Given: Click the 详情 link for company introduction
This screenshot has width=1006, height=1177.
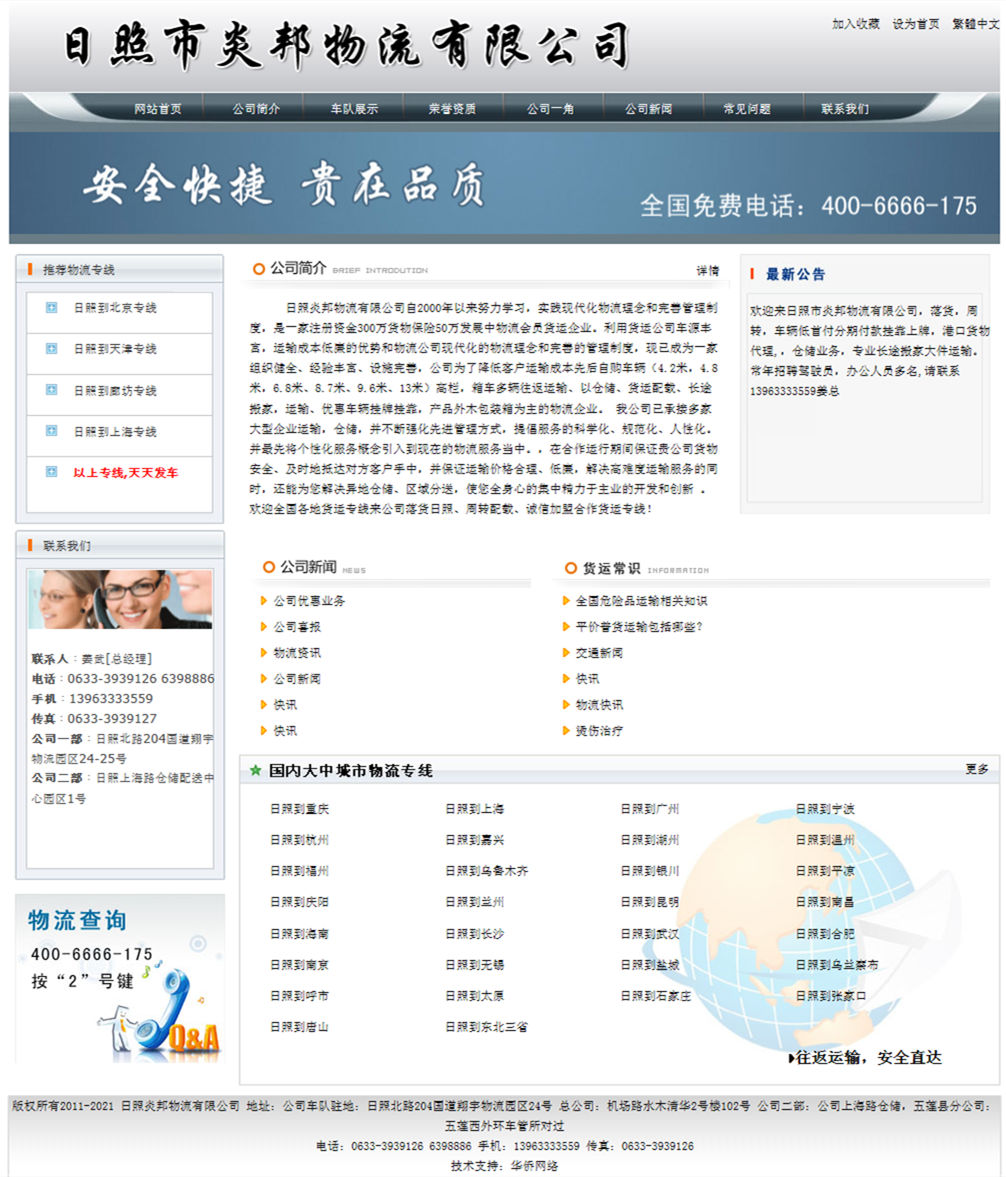Looking at the screenshot, I should (707, 270).
